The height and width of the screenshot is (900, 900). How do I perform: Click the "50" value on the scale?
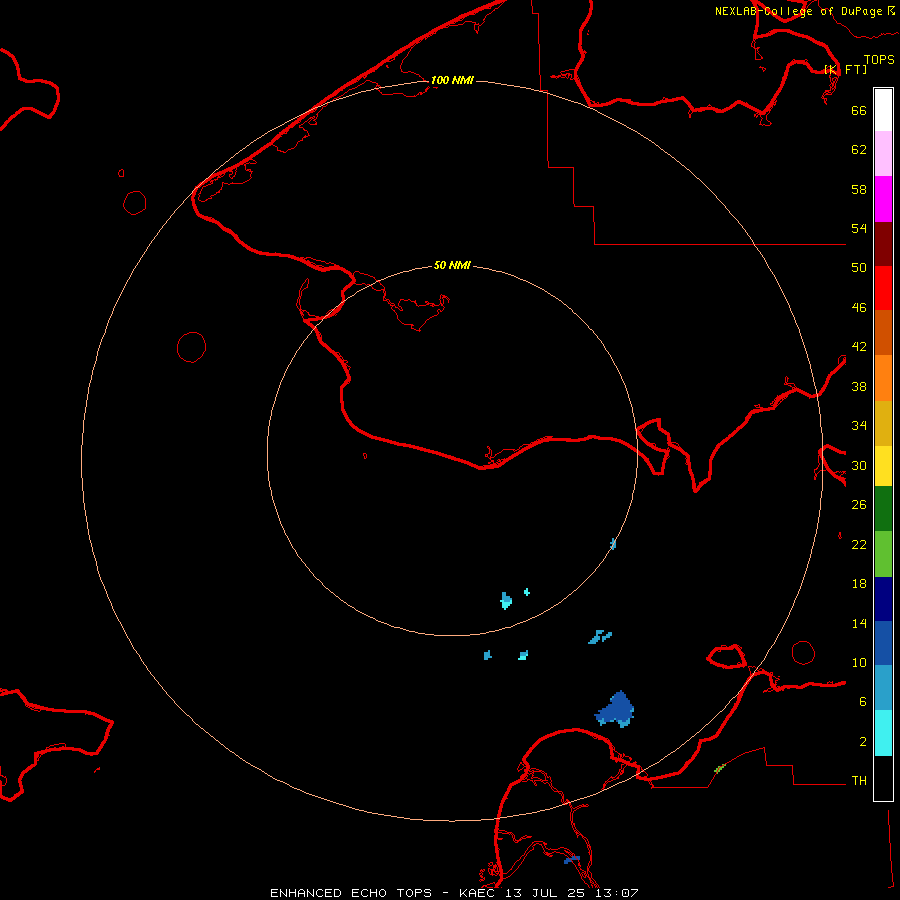[859, 268]
